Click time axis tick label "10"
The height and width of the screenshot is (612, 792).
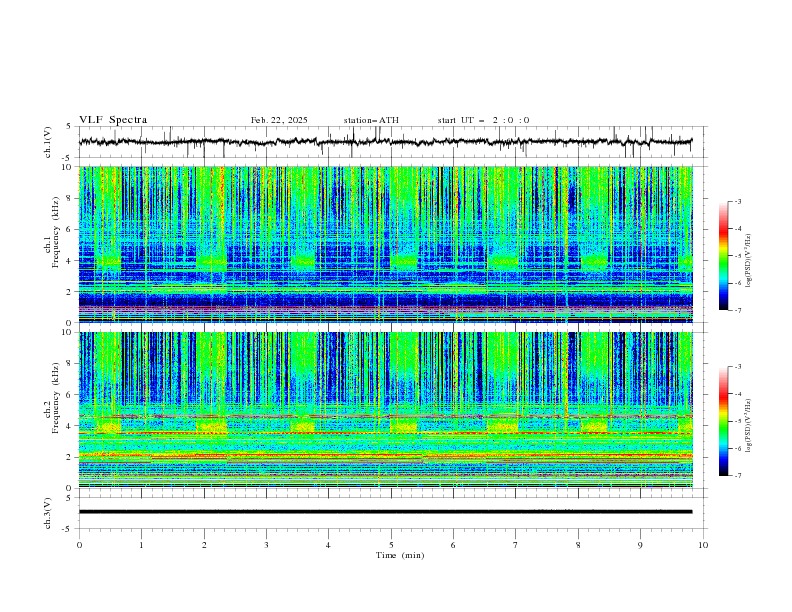703,545
